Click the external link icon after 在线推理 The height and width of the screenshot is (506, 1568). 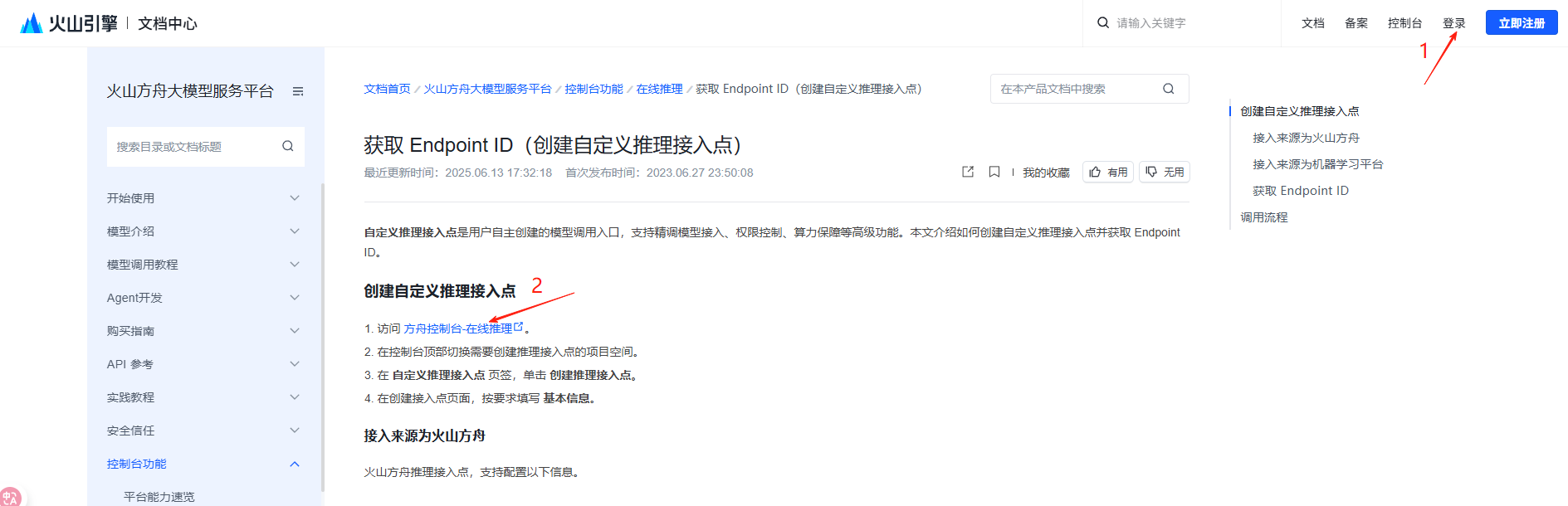(519, 327)
